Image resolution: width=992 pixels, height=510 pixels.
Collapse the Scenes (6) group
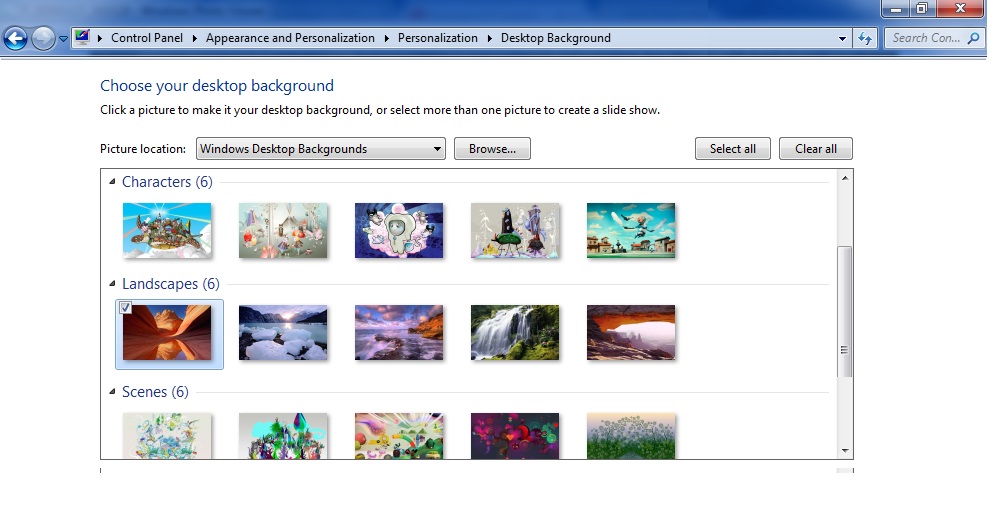pos(112,392)
